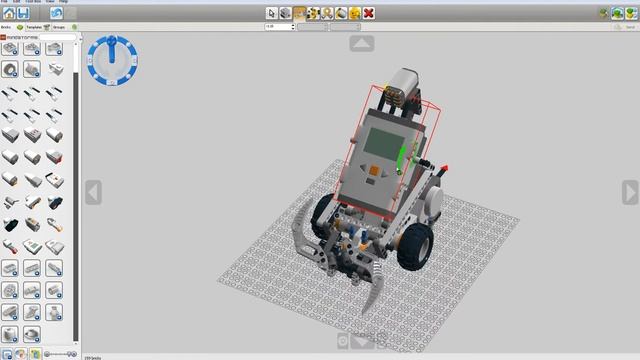Adjust the palette icon size slider

pos(60,354)
